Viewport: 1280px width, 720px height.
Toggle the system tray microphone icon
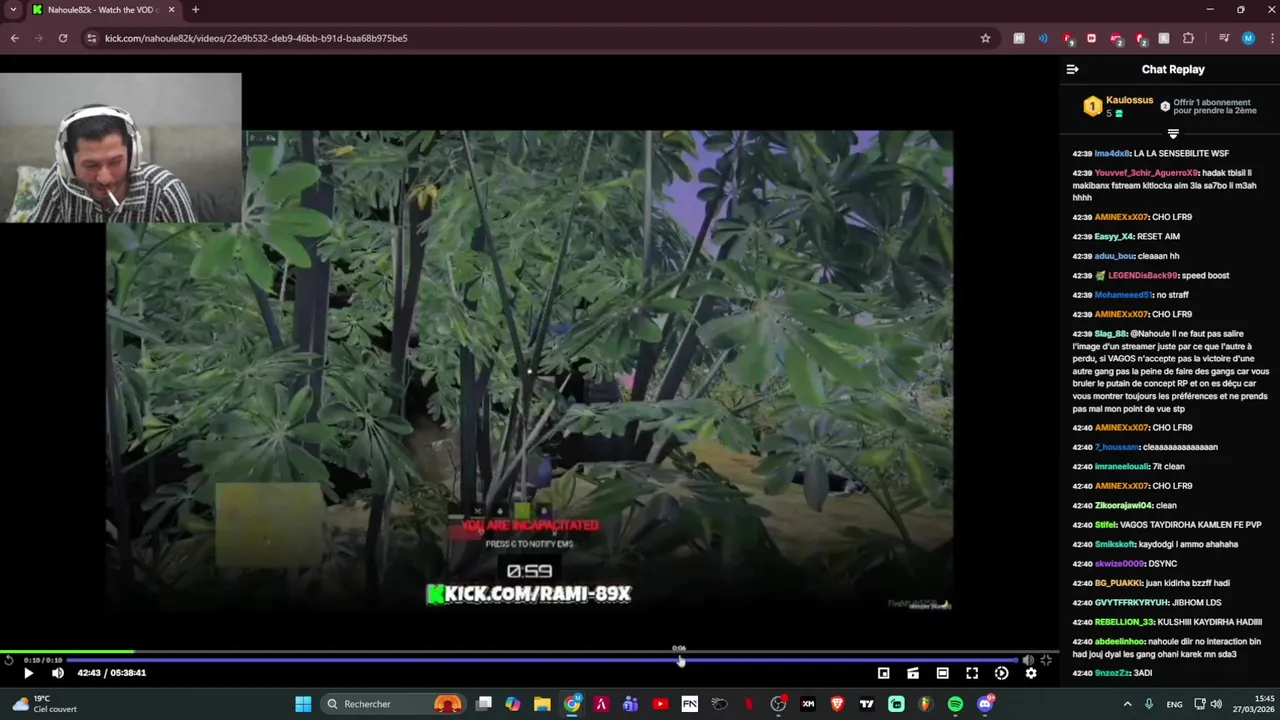[x=1148, y=704]
